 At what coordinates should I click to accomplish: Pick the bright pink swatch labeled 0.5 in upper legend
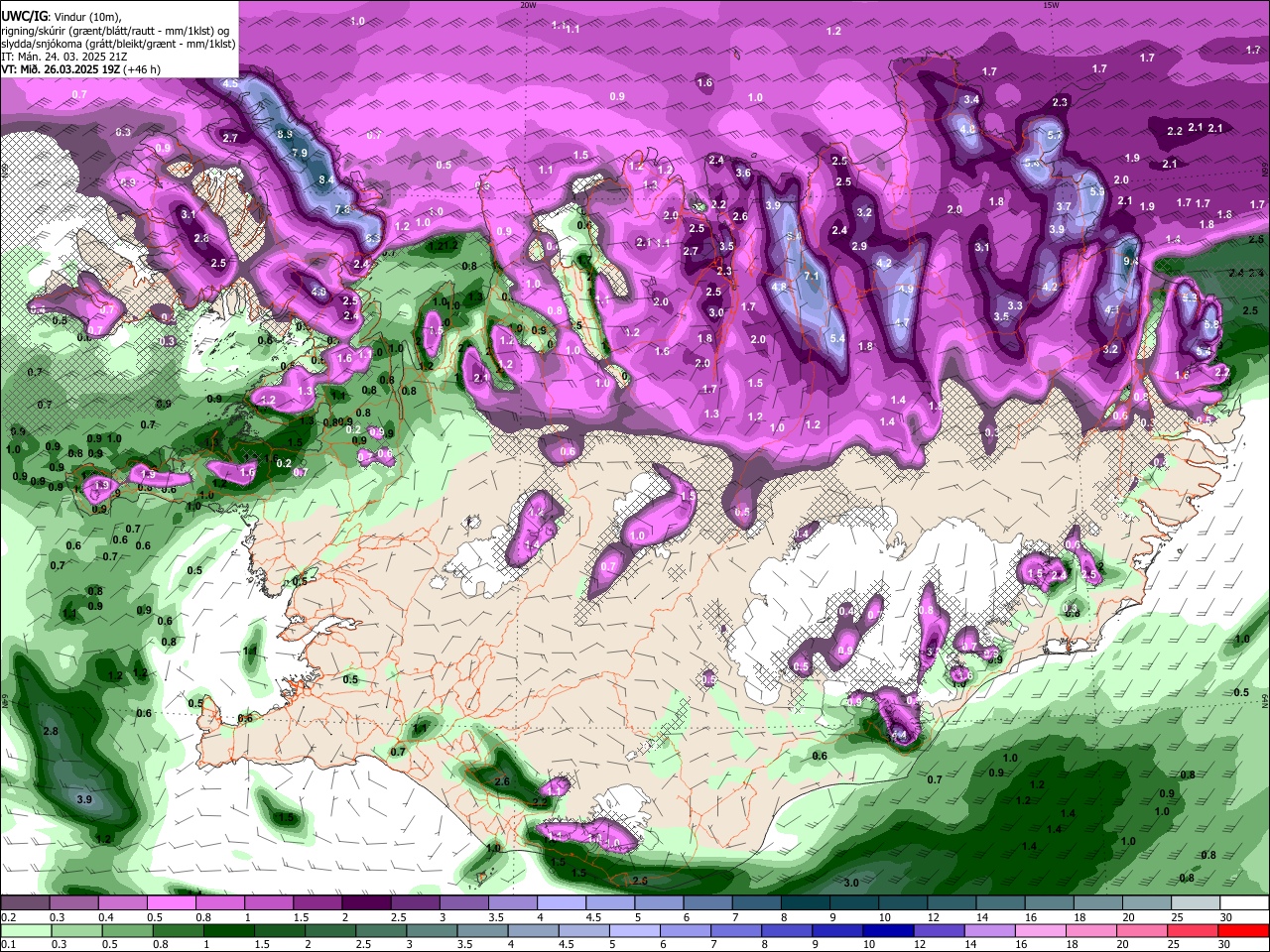pyautogui.click(x=171, y=903)
